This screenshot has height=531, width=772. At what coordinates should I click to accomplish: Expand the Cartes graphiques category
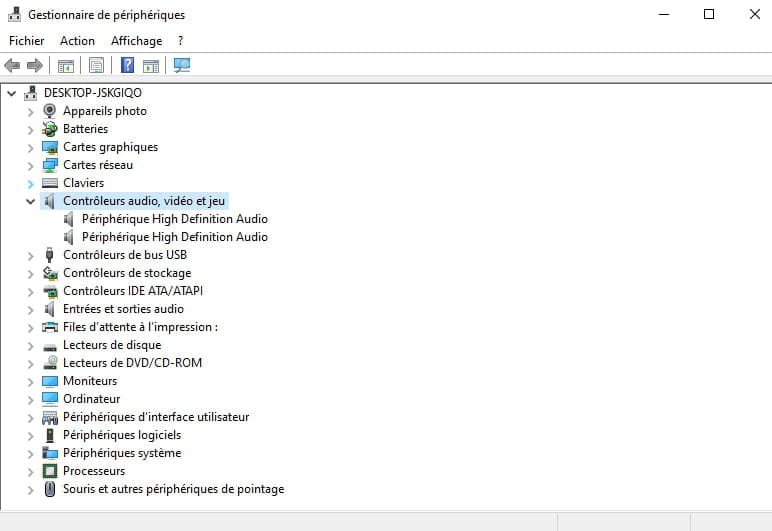click(x=31, y=148)
